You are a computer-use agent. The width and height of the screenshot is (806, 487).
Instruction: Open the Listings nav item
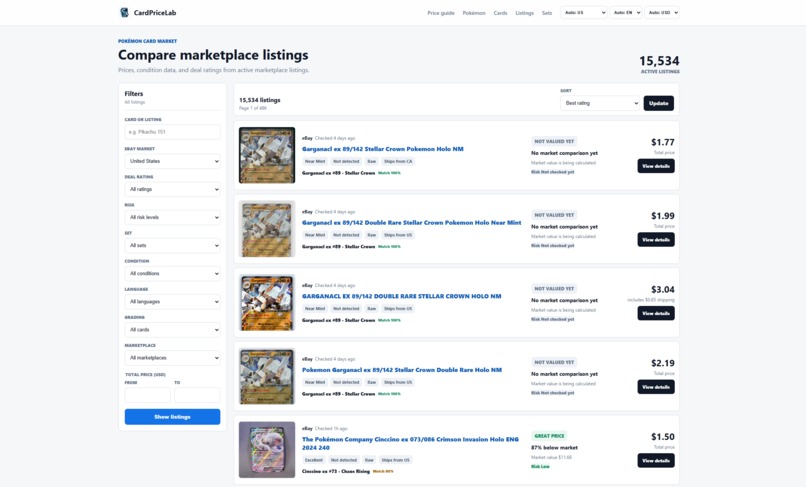524,13
